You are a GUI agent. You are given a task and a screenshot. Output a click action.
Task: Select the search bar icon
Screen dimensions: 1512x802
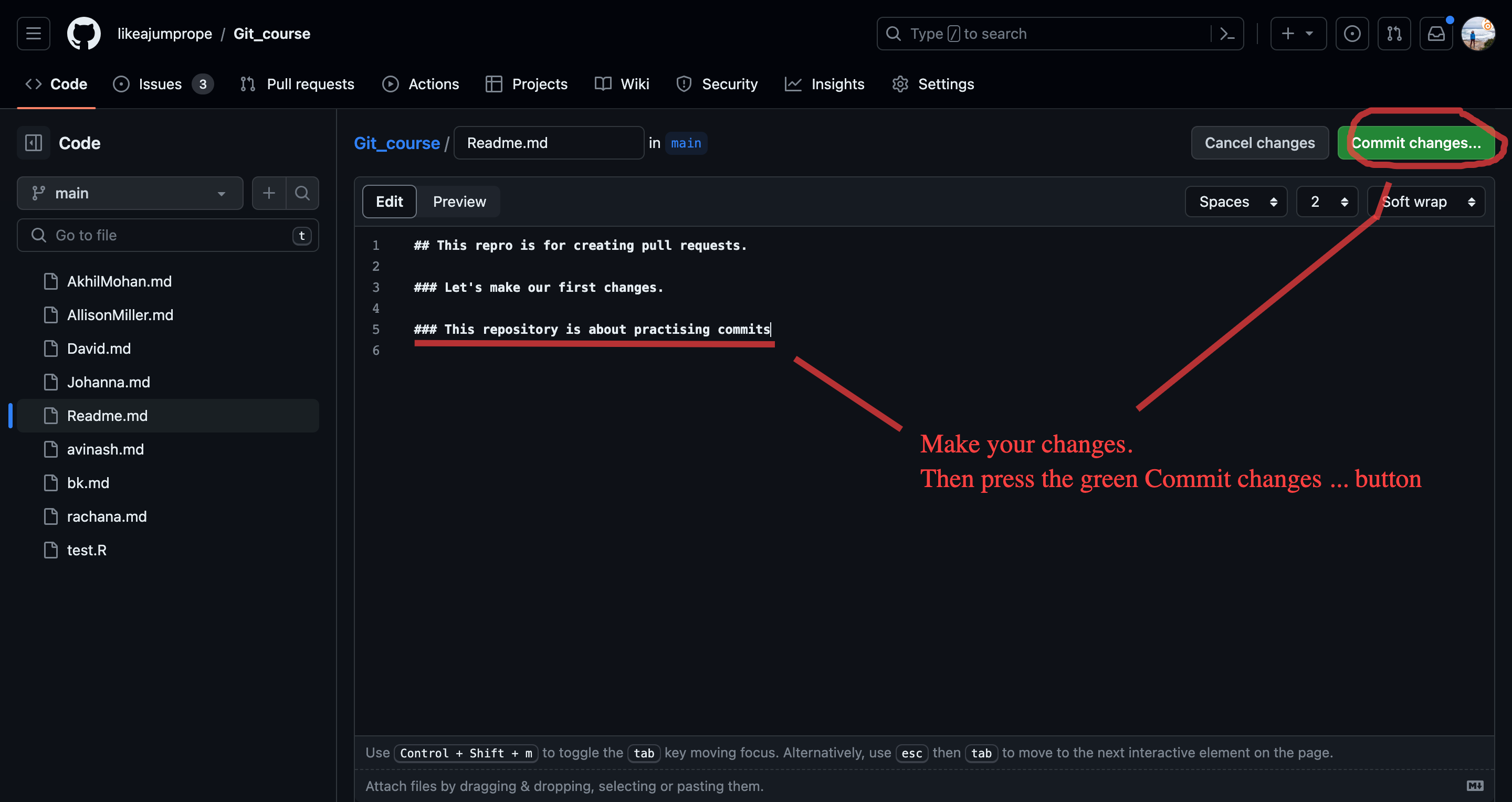point(892,33)
